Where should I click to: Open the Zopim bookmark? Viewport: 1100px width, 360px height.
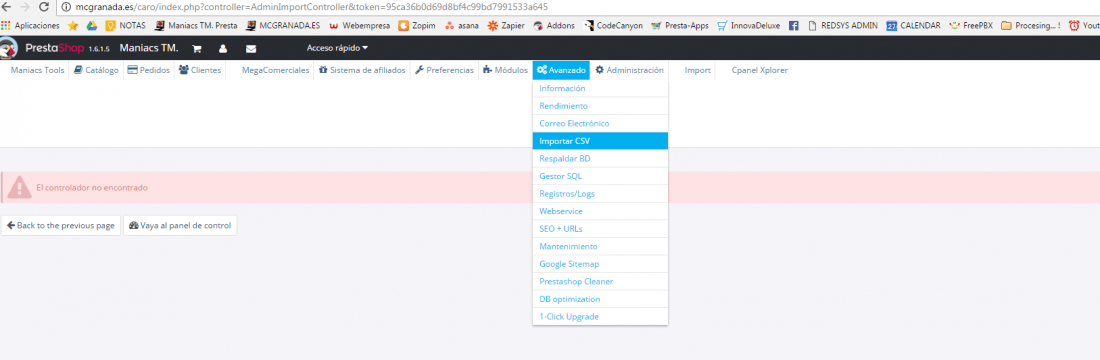(417, 25)
